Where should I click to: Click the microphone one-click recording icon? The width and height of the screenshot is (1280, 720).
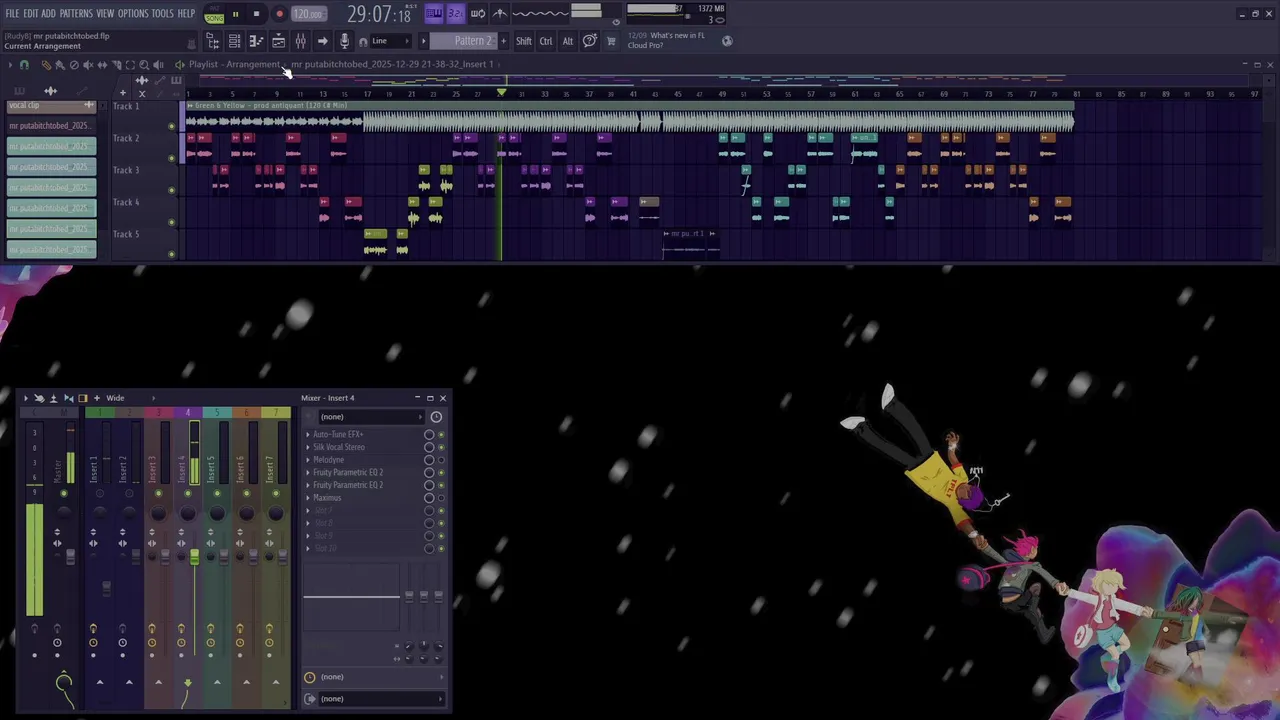344,41
